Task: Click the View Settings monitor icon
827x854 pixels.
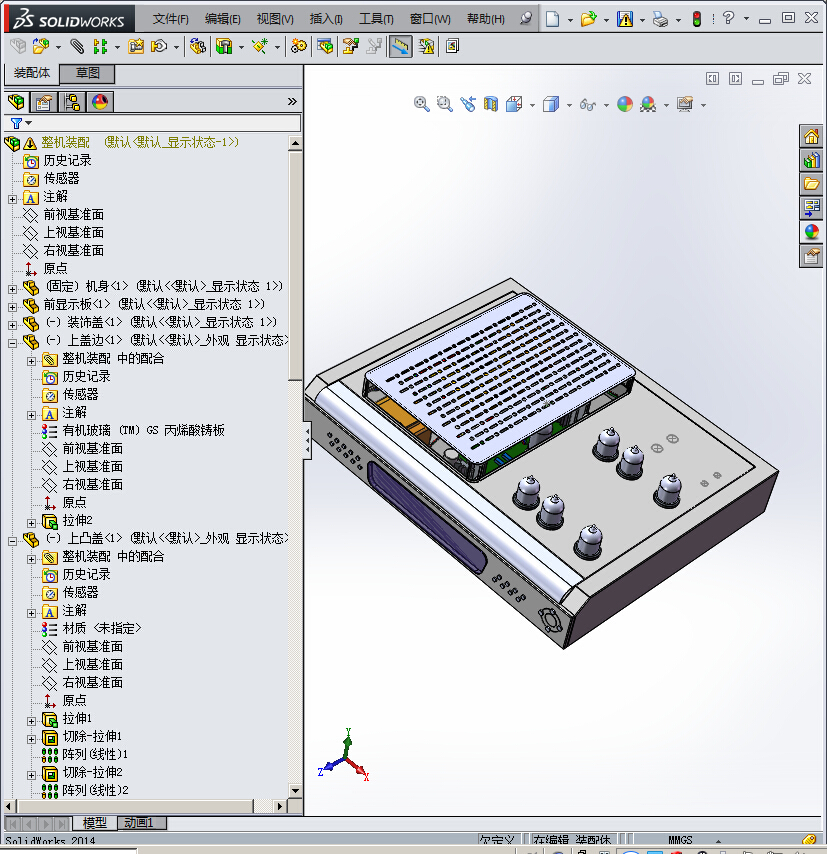Action: click(685, 104)
